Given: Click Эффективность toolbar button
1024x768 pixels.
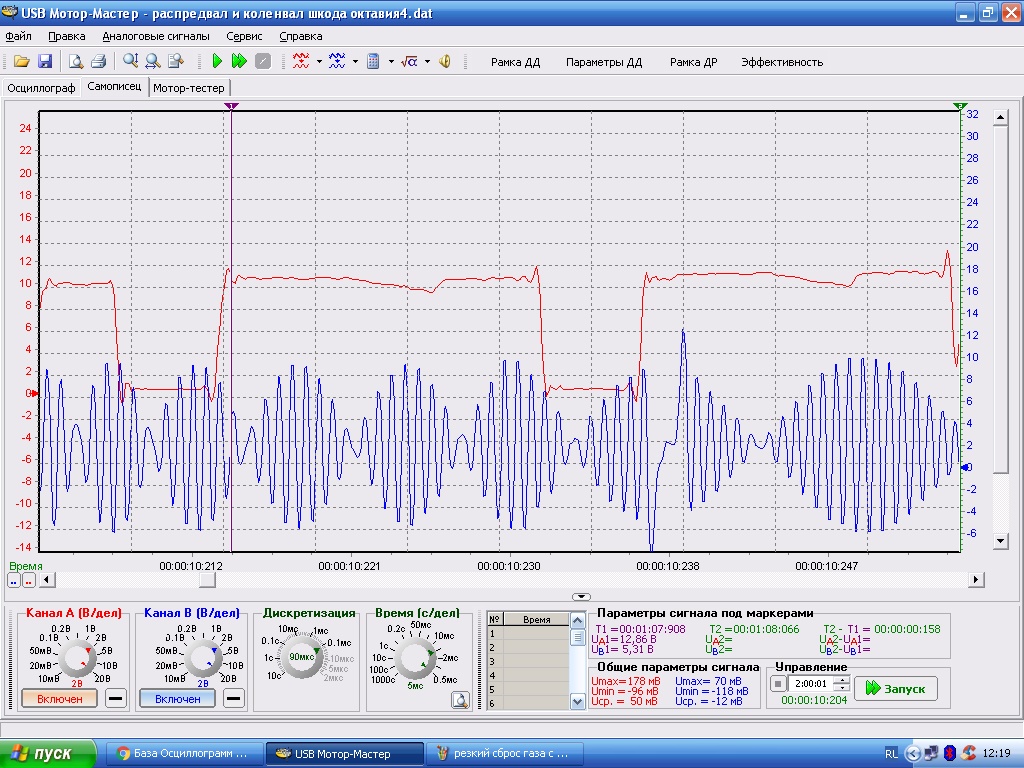Looking at the screenshot, I should point(782,62).
